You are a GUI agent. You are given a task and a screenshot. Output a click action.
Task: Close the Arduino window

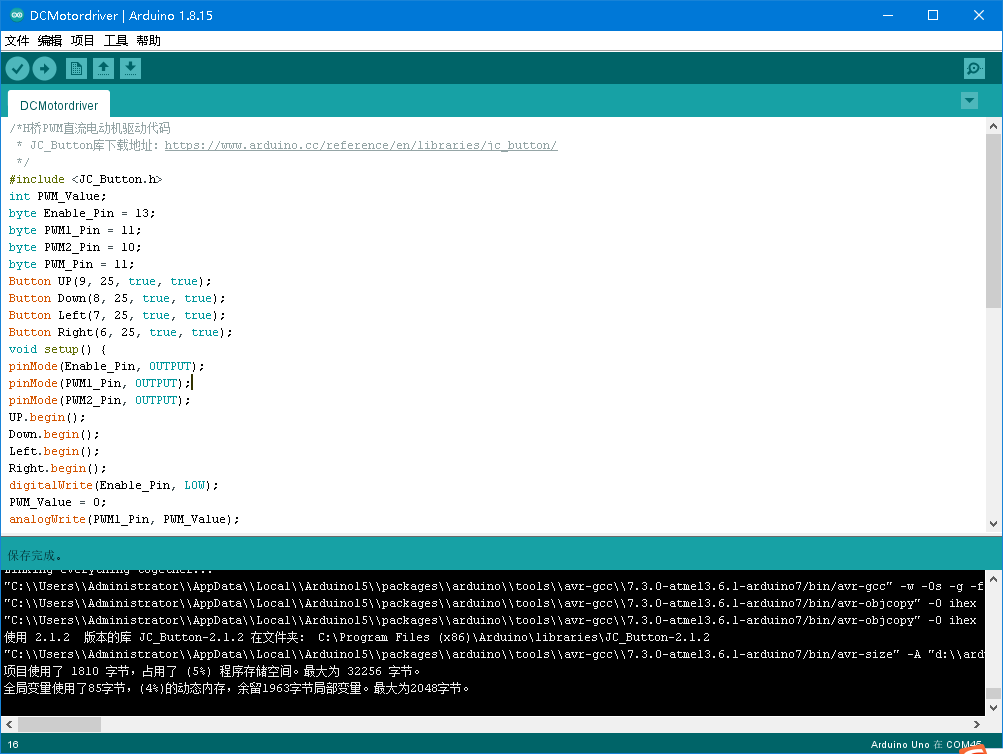tap(979, 15)
